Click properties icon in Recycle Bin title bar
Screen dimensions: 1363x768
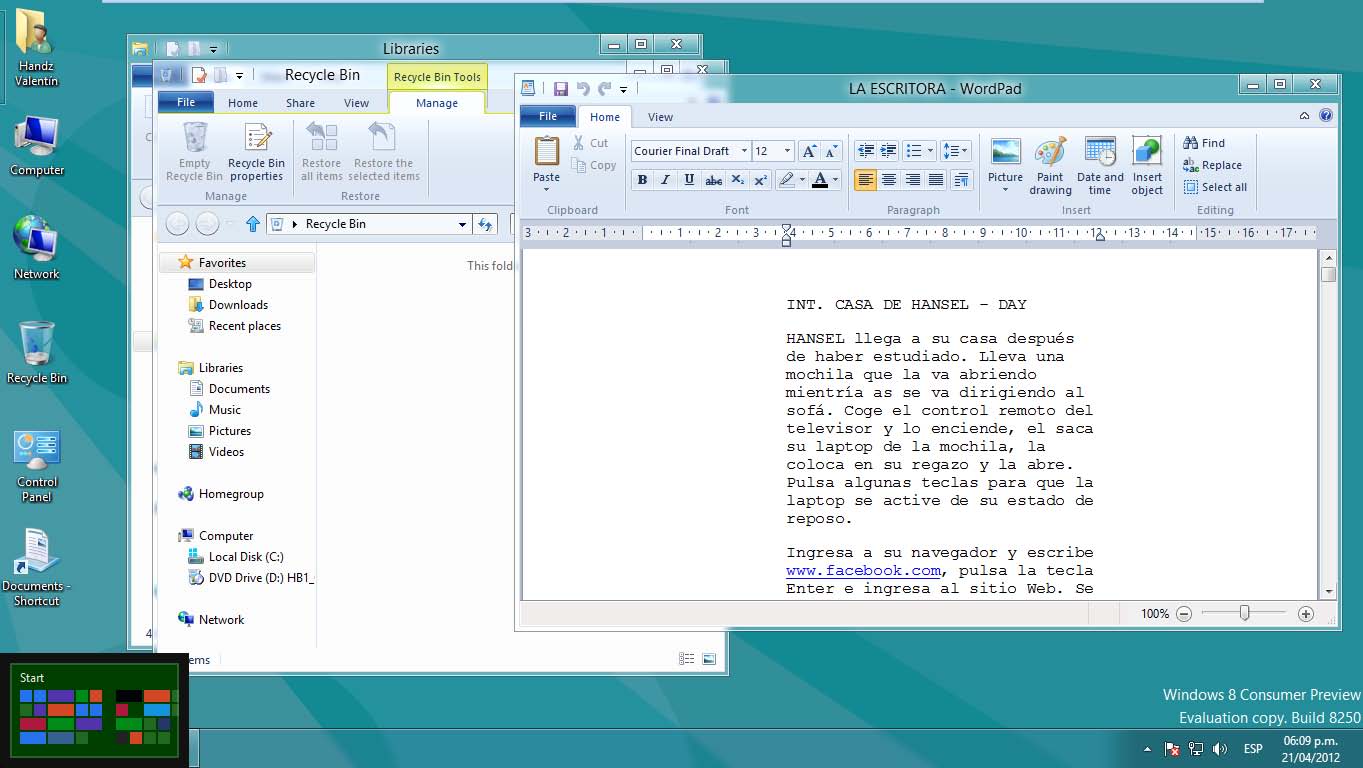point(199,75)
